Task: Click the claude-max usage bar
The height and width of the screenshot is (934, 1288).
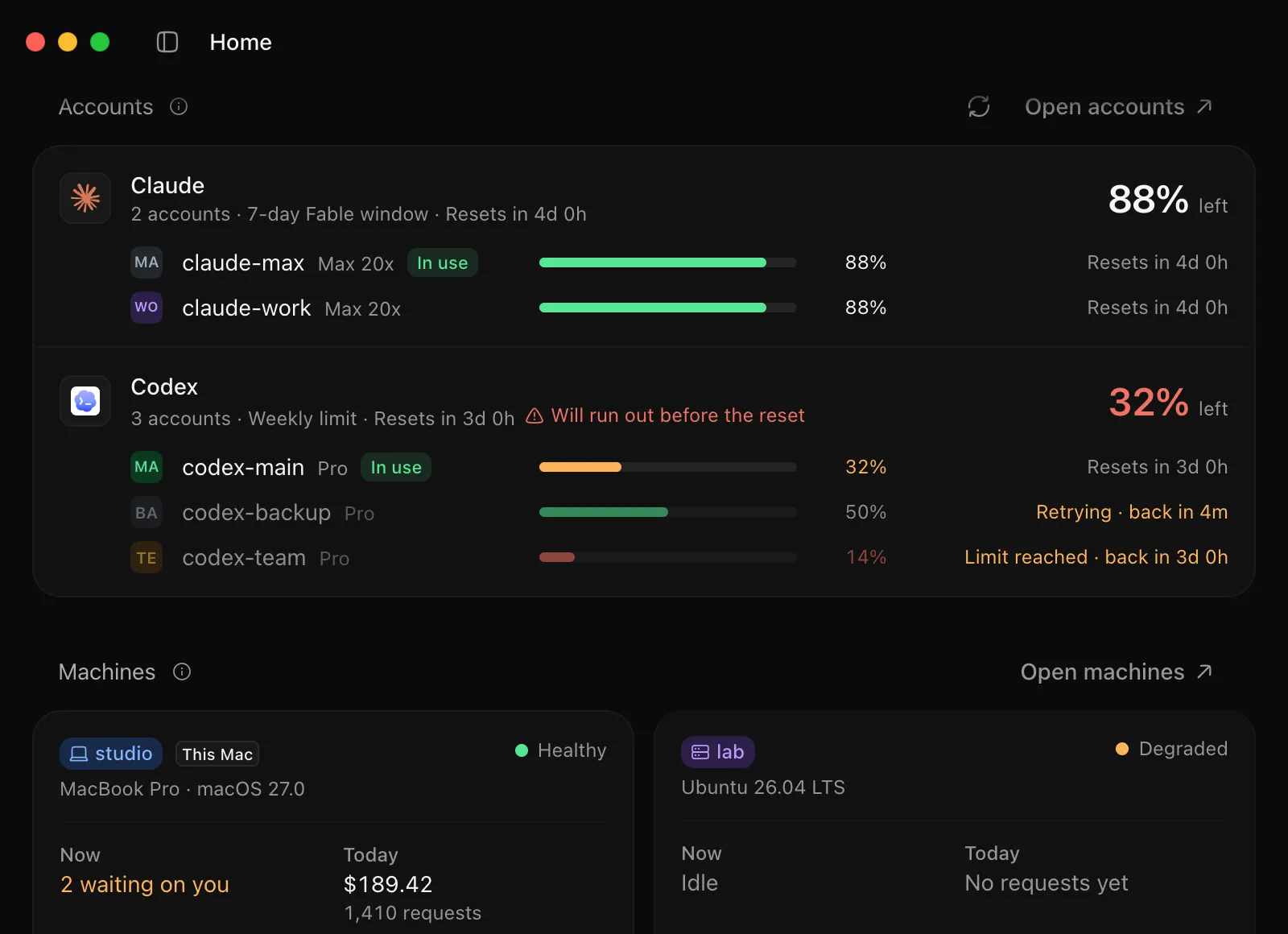Action: 668,262
